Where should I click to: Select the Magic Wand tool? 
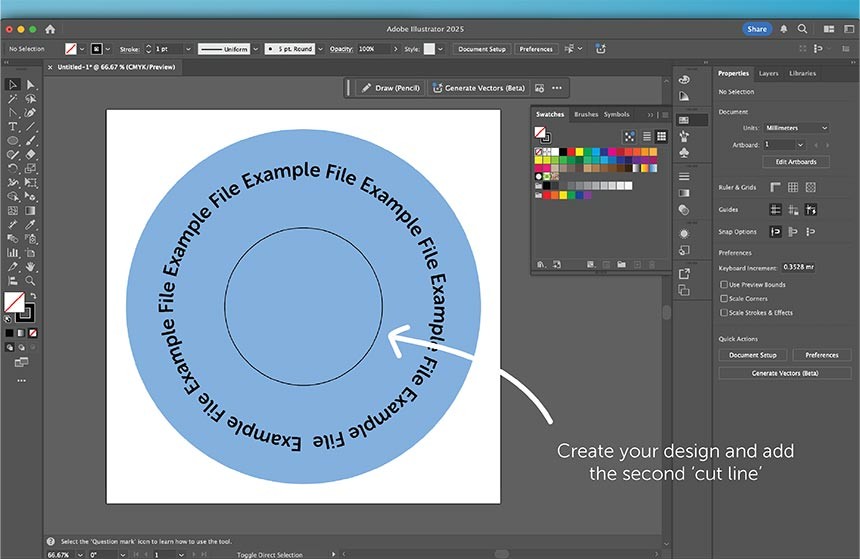(x=13, y=99)
